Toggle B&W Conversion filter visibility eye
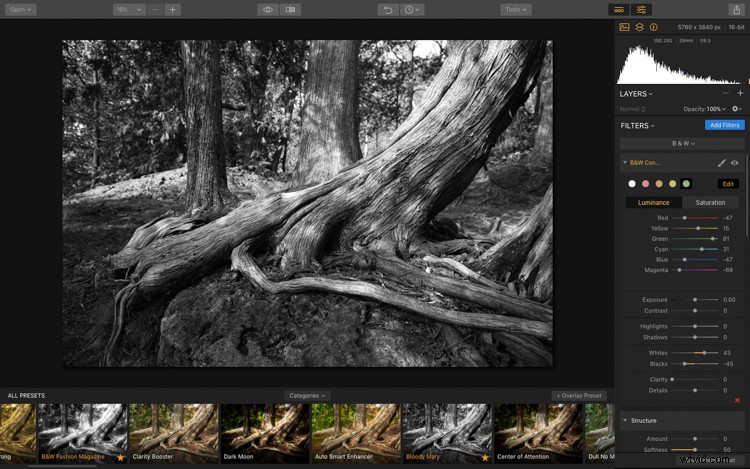750x469 pixels. [735, 163]
